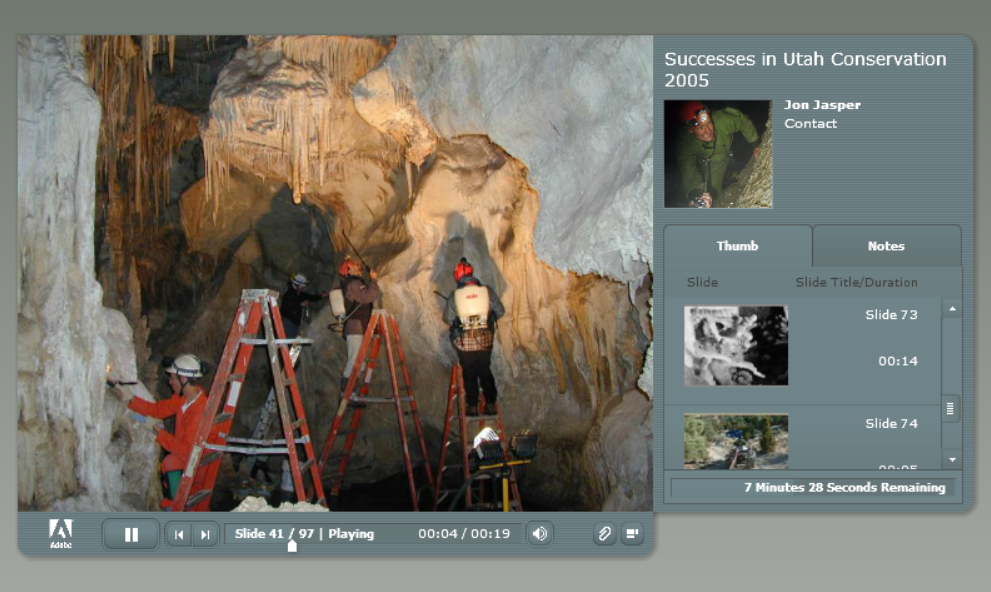This screenshot has height=592, width=991.
Task: Open attachments with the paperclip icon
Action: [604, 534]
